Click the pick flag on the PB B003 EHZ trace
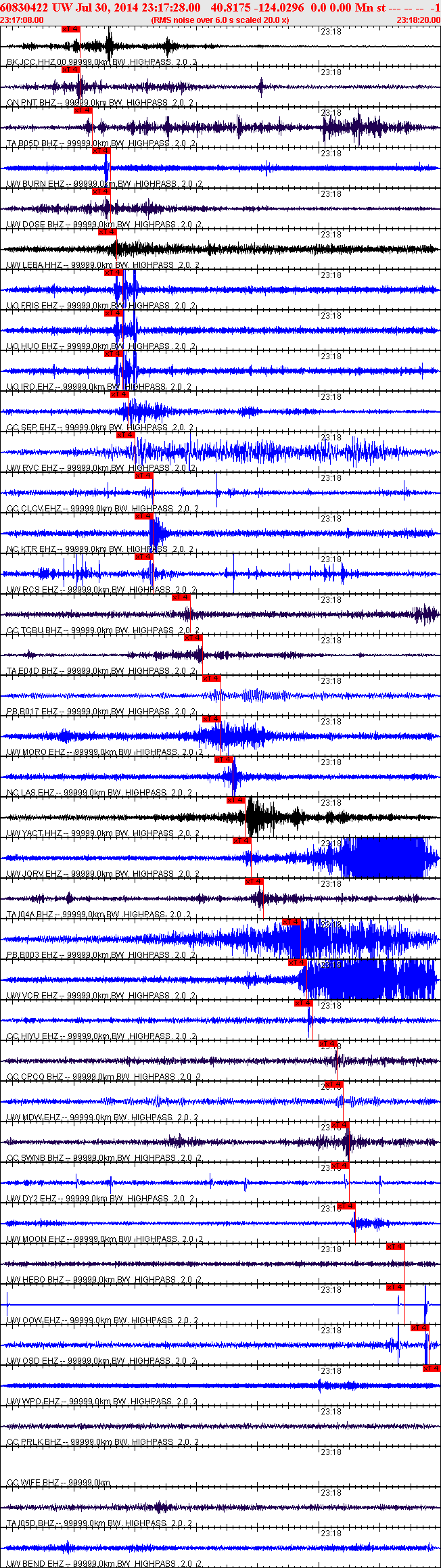 click(291, 922)
